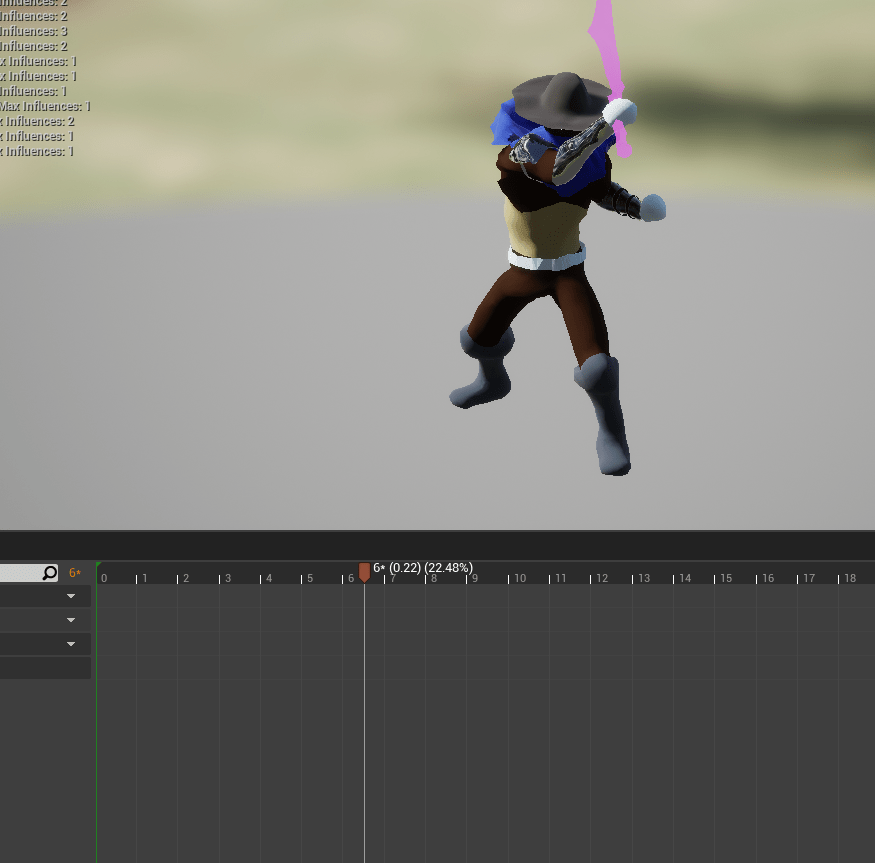This screenshot has height=863, width=875.
Task: Click the empty fourth track row header
Action: [45, 668]
